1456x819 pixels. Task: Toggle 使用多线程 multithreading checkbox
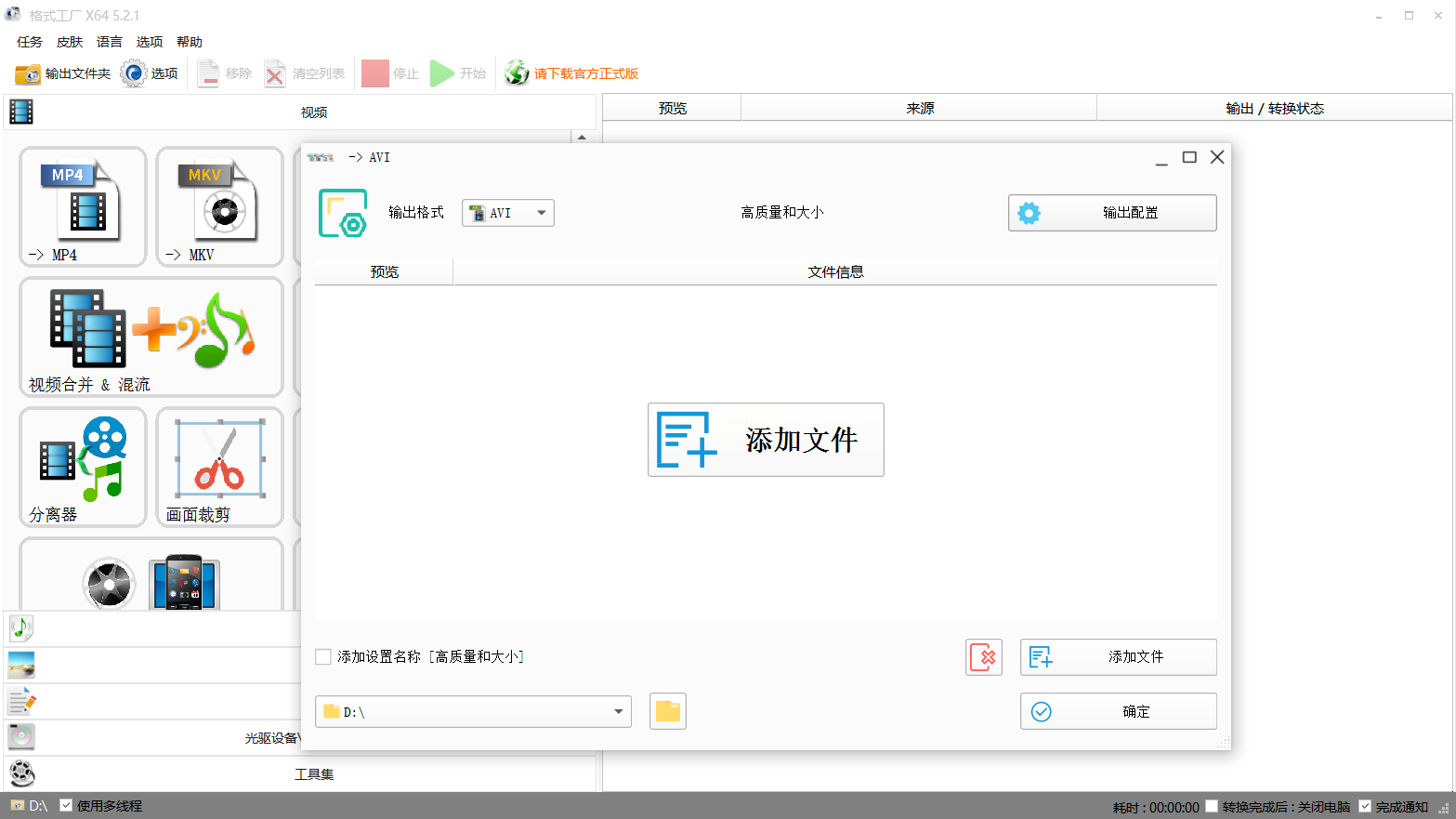tap(66, 806)
